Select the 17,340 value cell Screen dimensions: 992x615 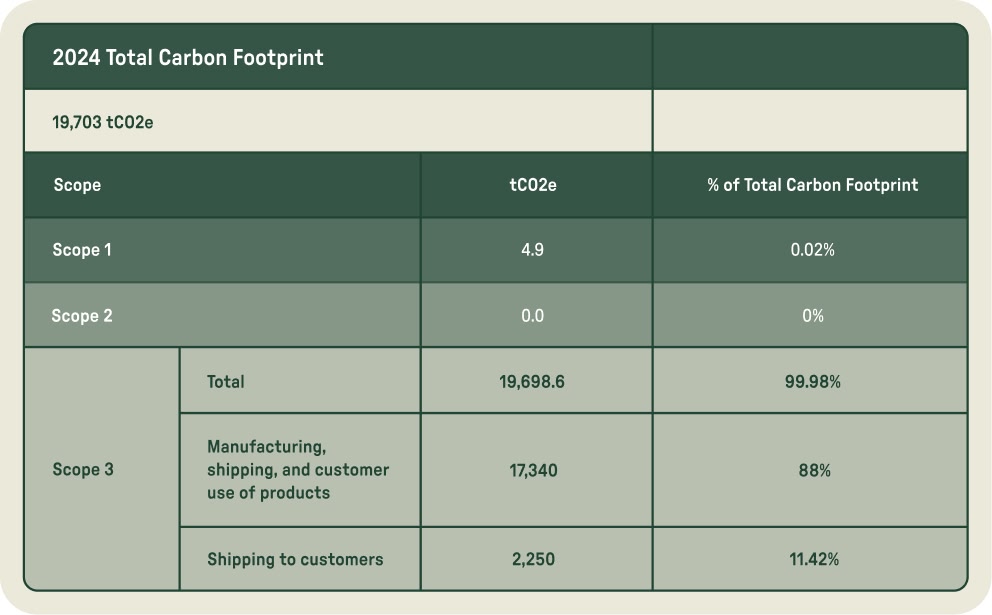click(x=533, y=470)
